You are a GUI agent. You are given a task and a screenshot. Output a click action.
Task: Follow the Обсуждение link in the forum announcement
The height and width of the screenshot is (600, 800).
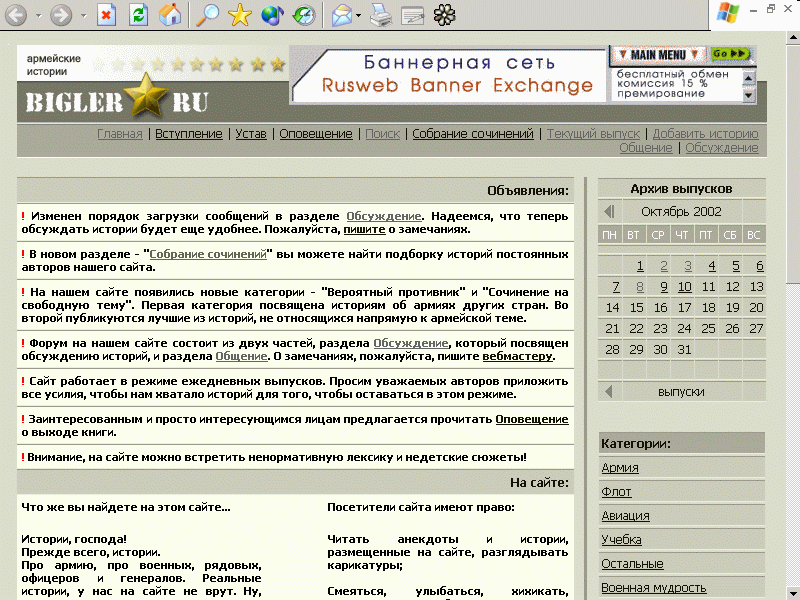pyautogui.click(x=411, y=343)
